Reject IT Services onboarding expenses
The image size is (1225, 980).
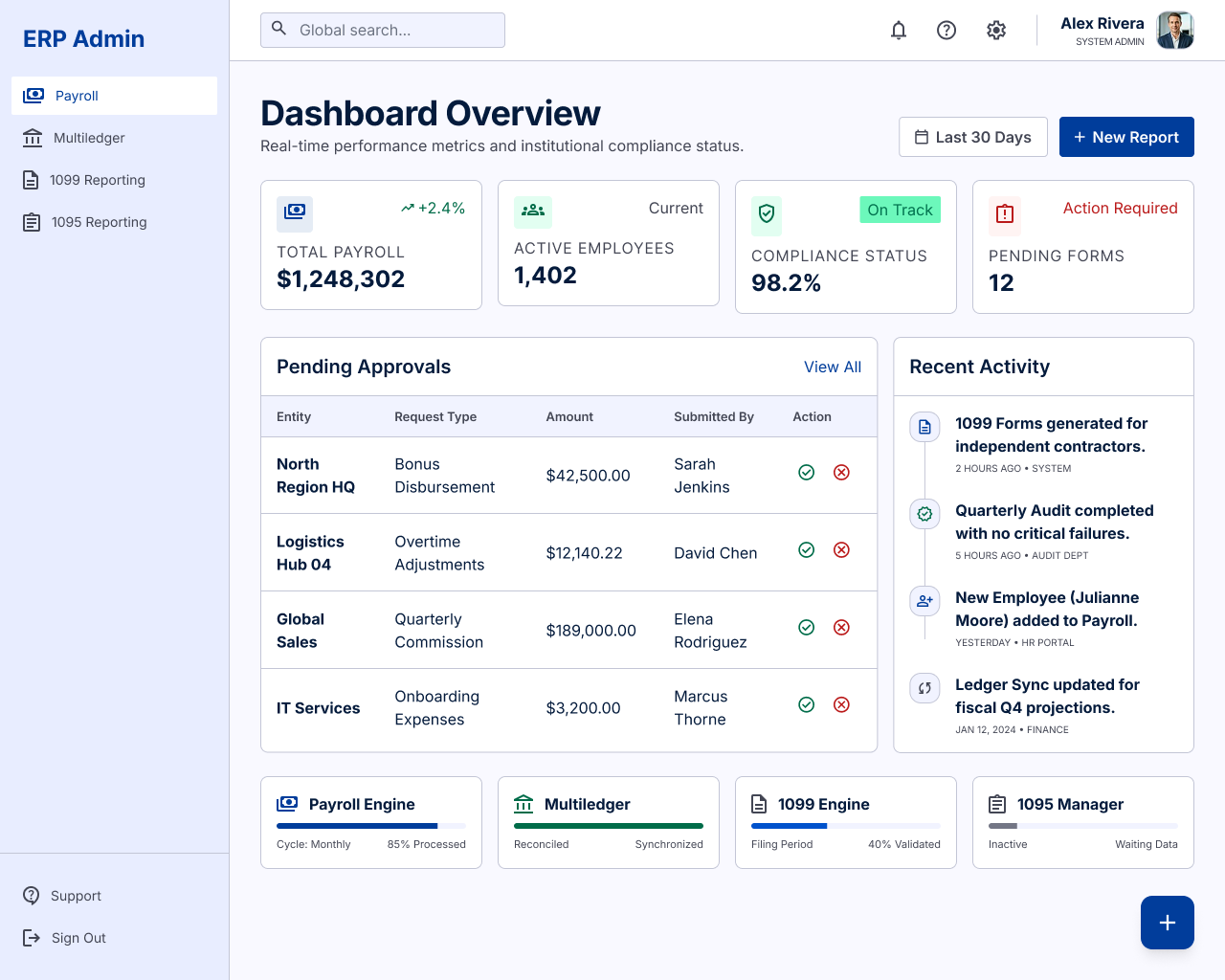click(x=841, y=705)
